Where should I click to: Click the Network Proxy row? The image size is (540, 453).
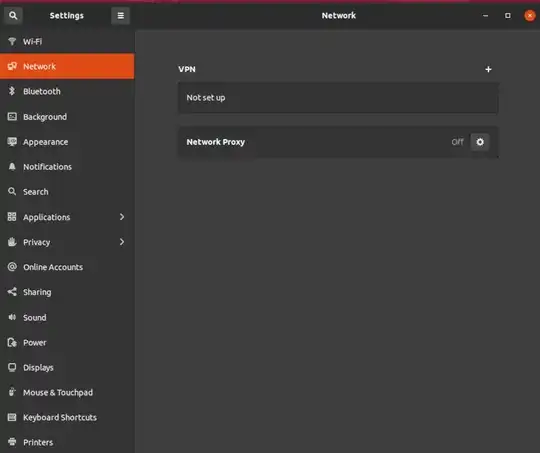338,142
